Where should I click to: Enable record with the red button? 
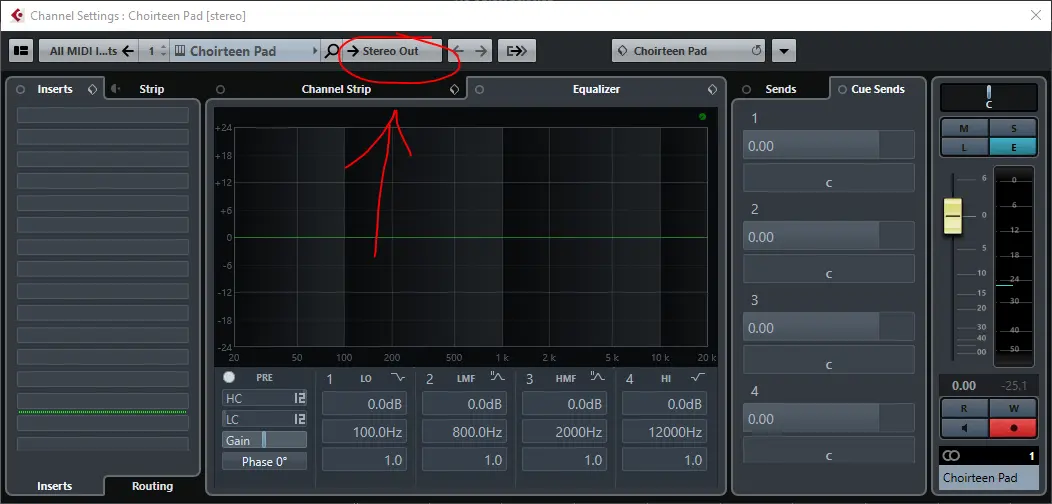(x=1013, y=428)
